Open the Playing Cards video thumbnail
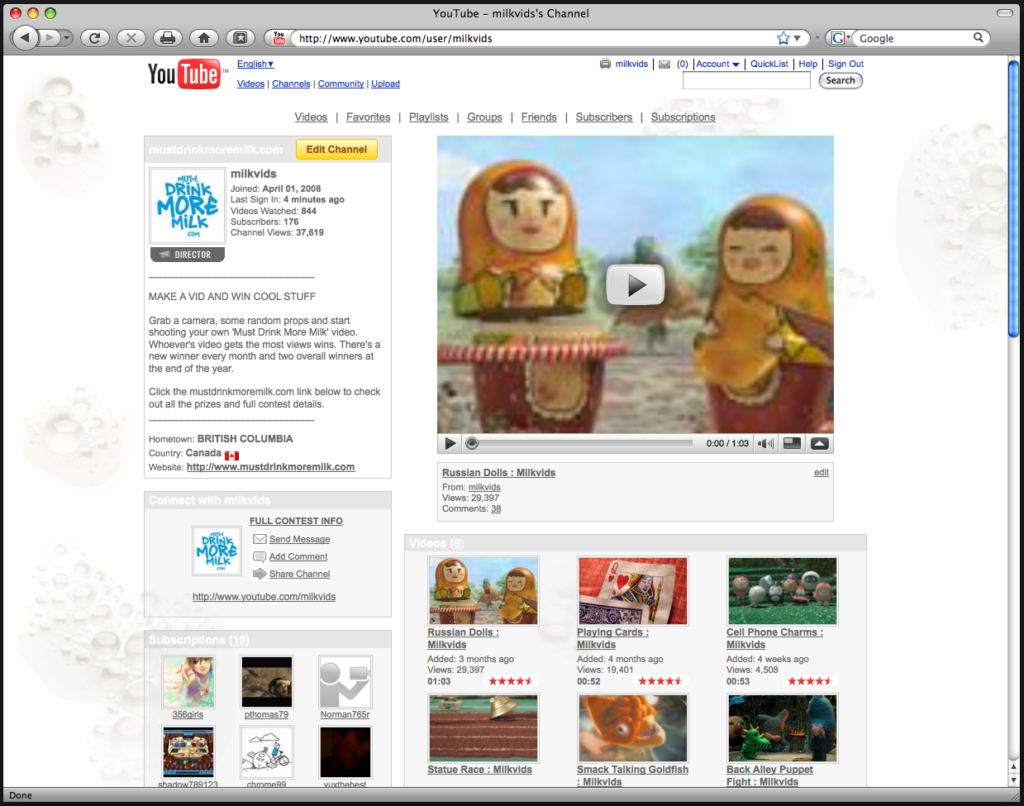 click(x=633, y=590)
